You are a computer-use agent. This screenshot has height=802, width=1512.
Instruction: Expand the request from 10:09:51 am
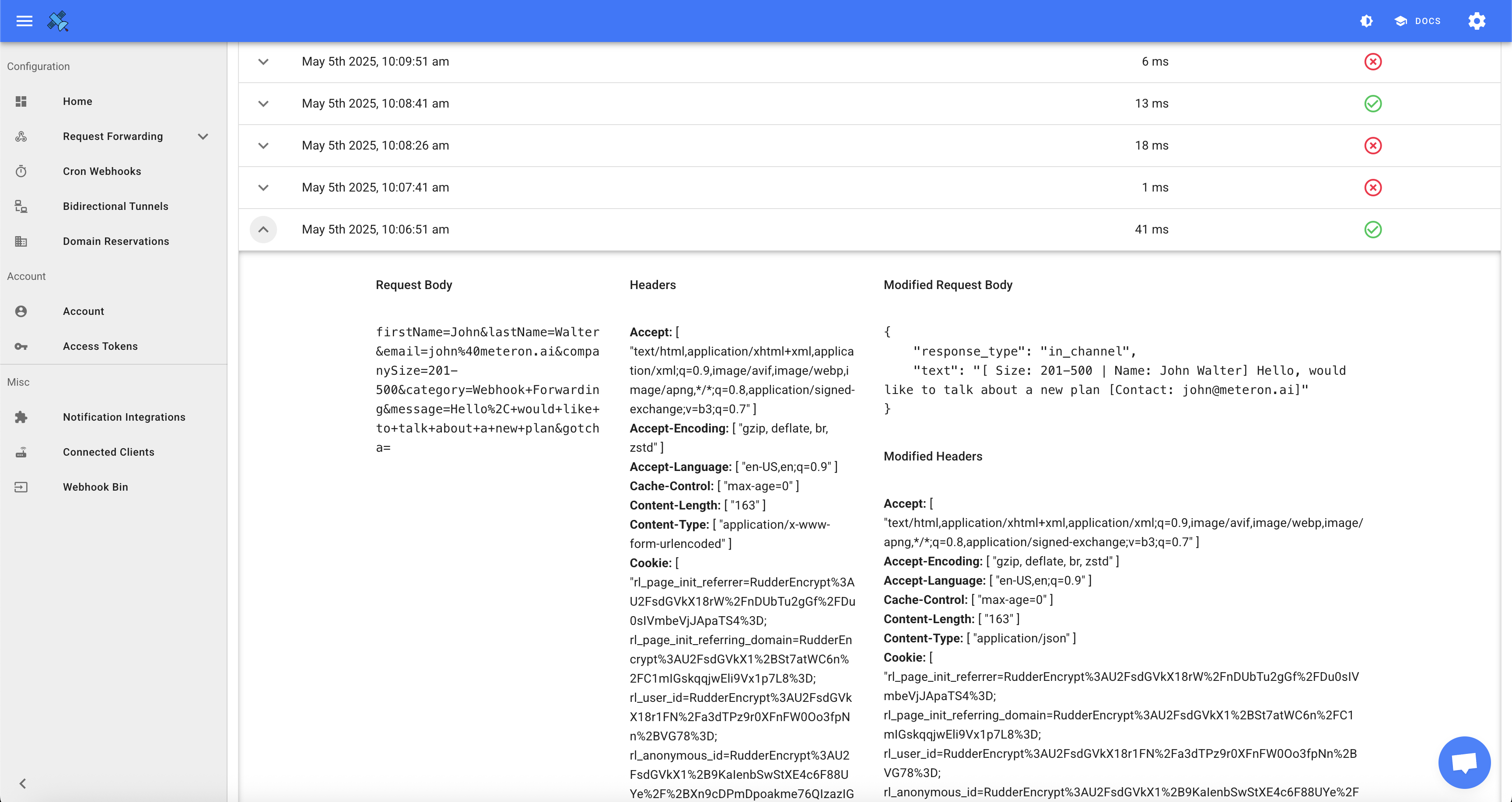pyautogui.click(x=263, y=62)
